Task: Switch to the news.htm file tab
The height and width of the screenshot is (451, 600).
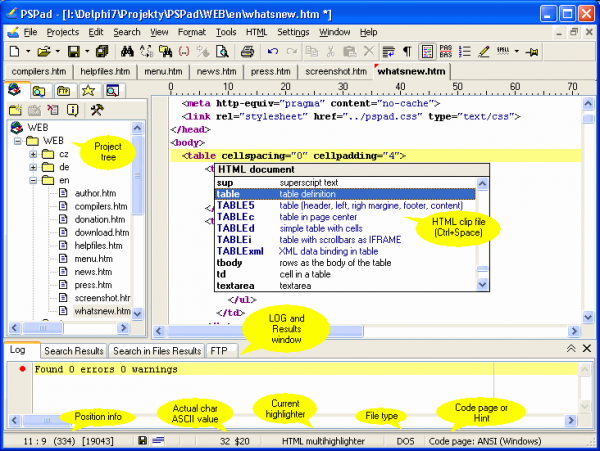Action: click(217, 72)
